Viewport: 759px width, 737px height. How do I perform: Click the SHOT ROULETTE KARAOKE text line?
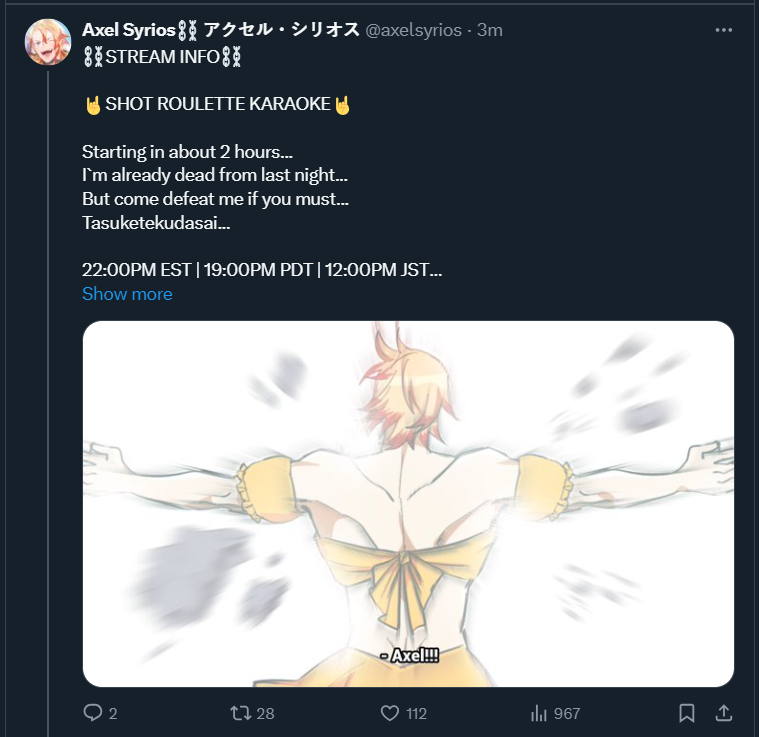(x=218, y=104)
